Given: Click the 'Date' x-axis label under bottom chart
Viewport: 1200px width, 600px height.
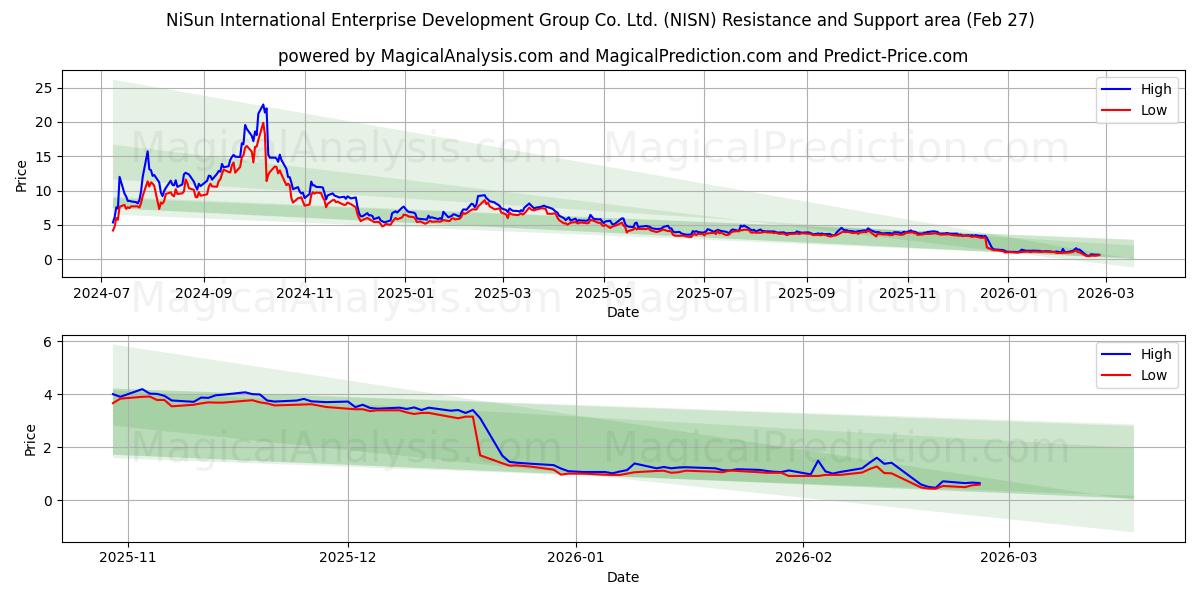Looking at the screenshot, I should 622,577.
